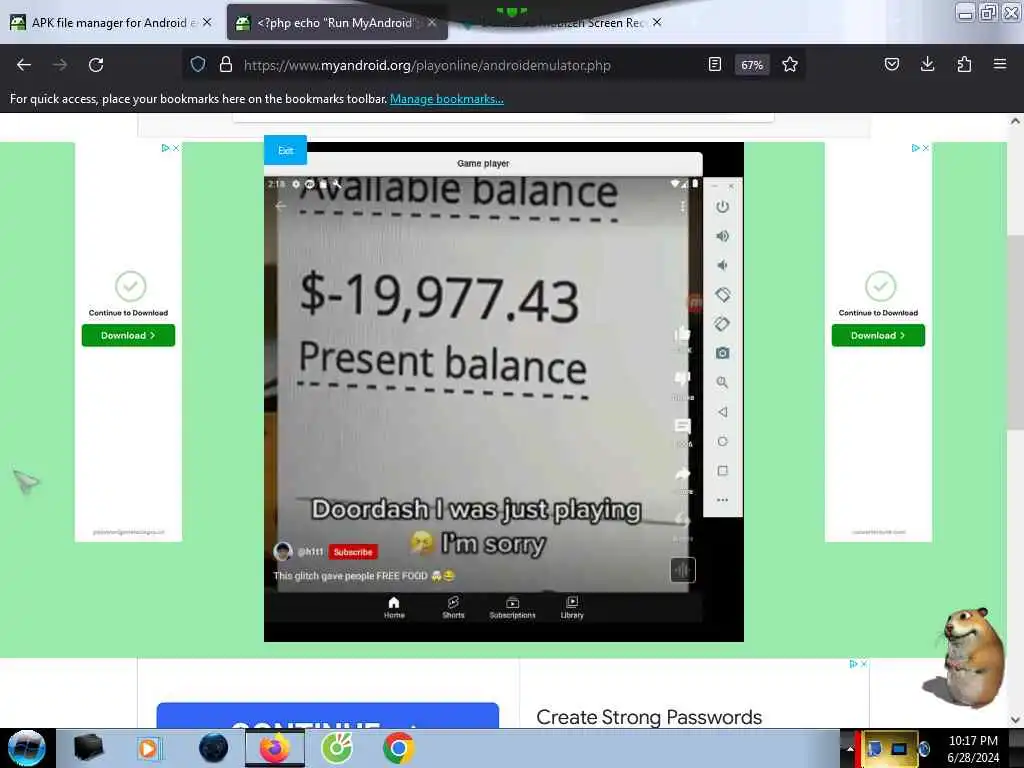Click the tracking protection shield icon

198,64
